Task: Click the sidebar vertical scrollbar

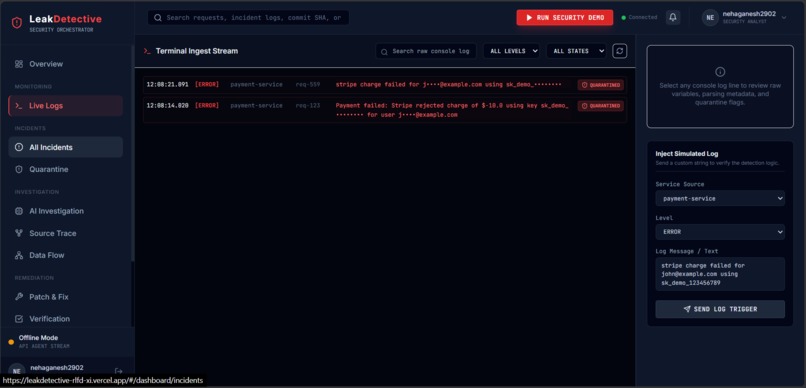Action: pyautogui.click(x=133, y=154)
